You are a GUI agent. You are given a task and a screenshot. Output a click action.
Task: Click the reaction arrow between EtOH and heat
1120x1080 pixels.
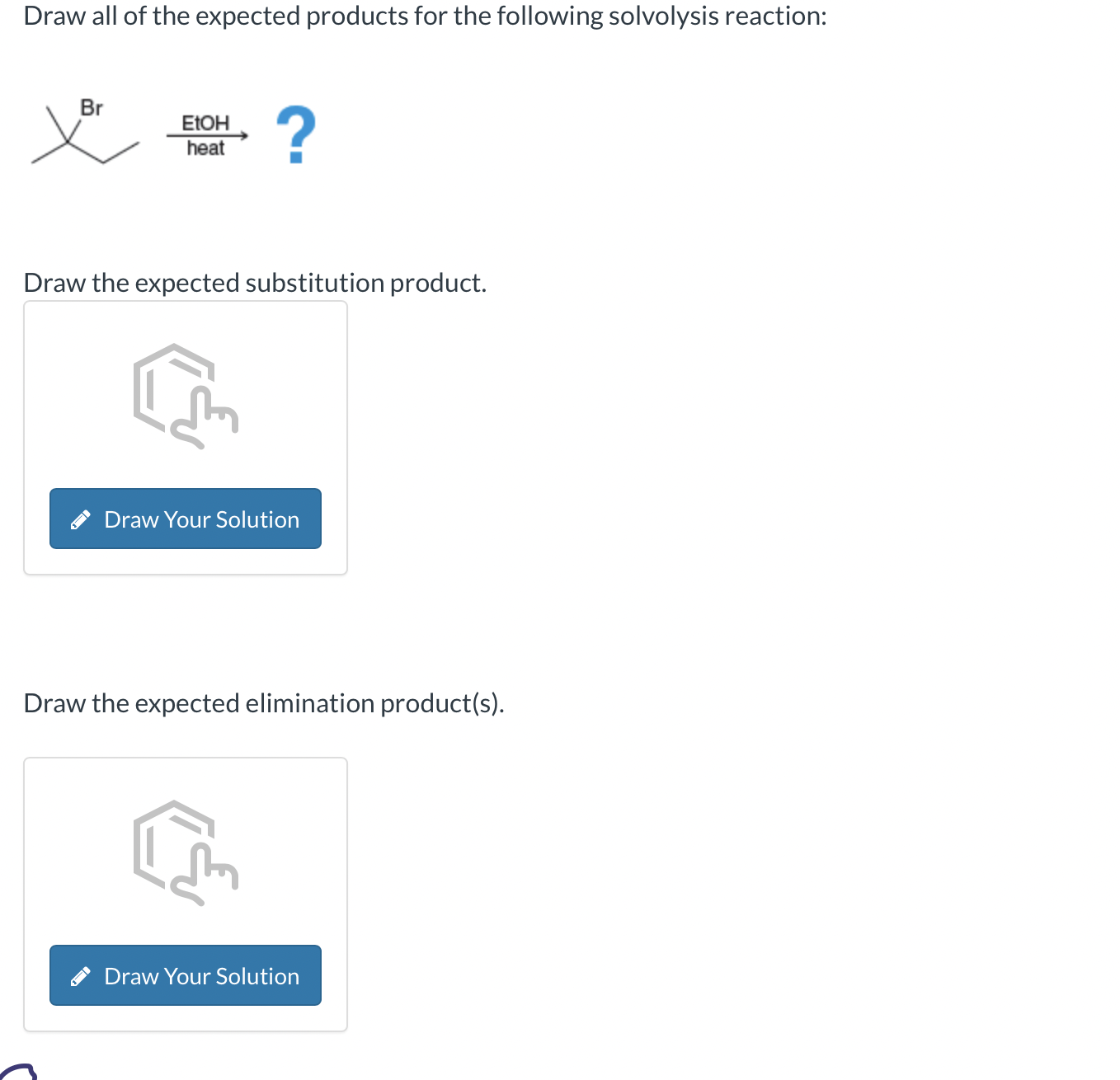206,136
